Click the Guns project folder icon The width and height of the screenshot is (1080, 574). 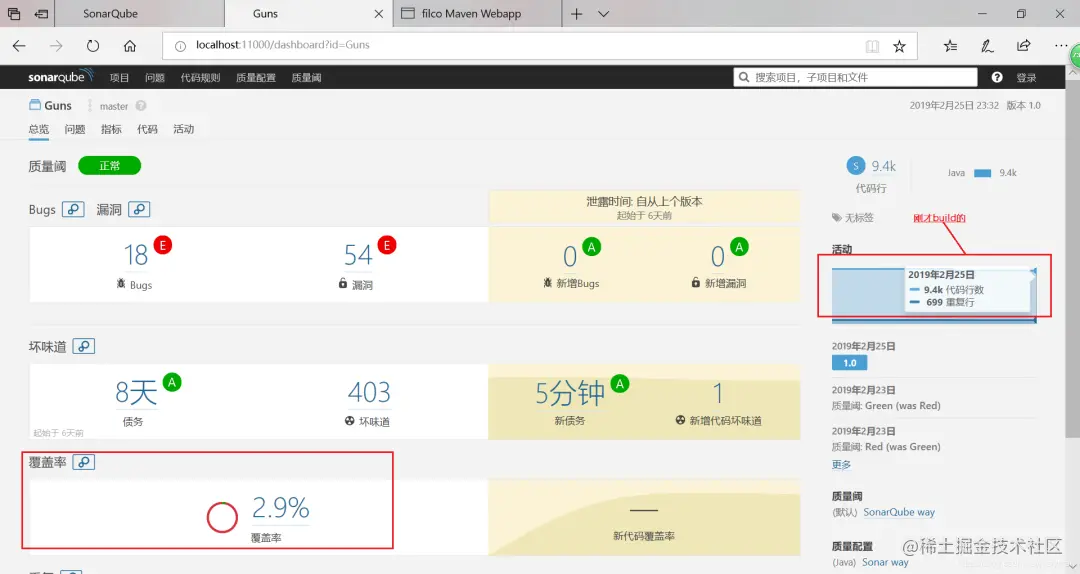click(x=34, y=105)
